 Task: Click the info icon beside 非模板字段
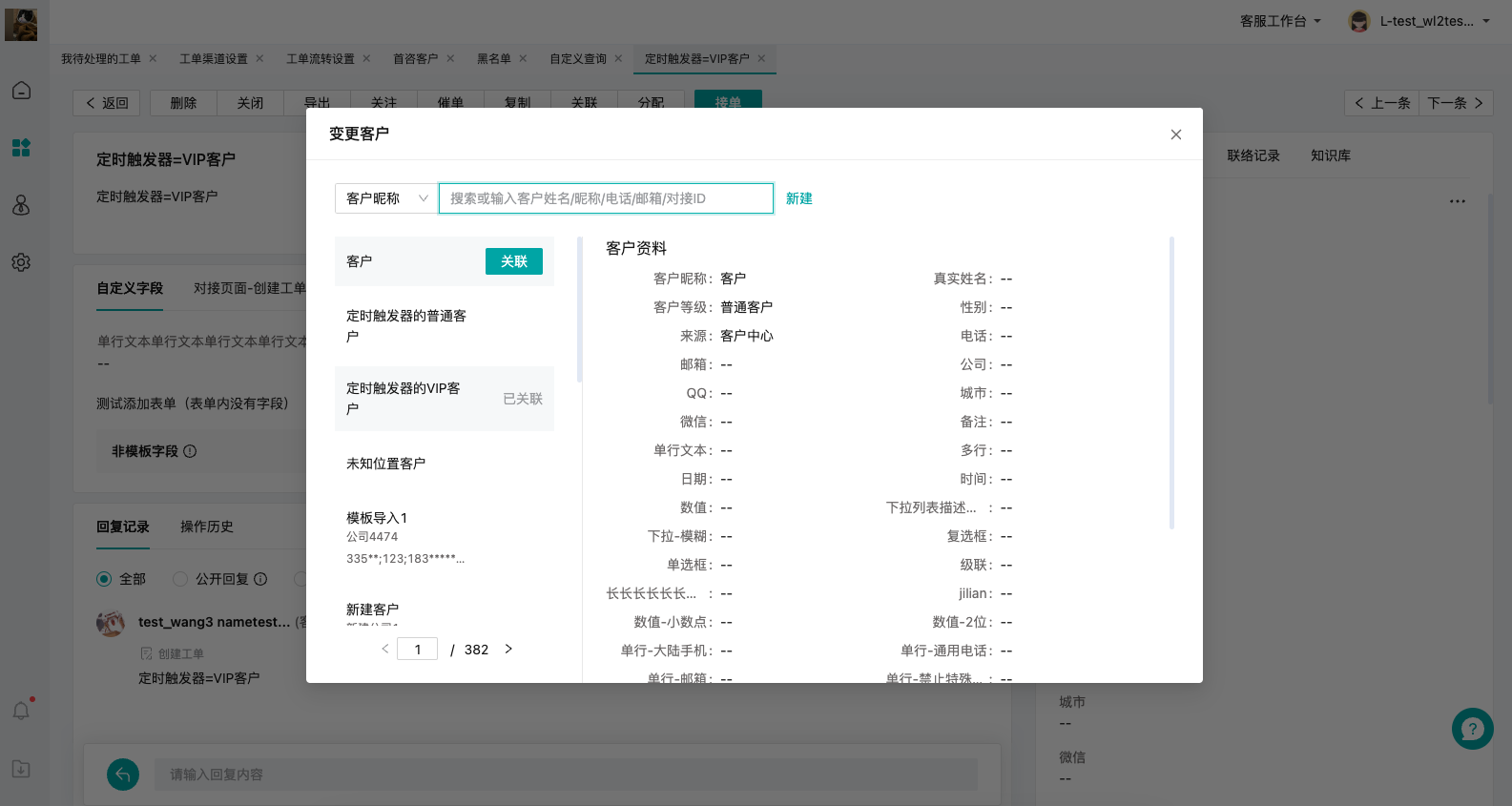pos(190,451)
